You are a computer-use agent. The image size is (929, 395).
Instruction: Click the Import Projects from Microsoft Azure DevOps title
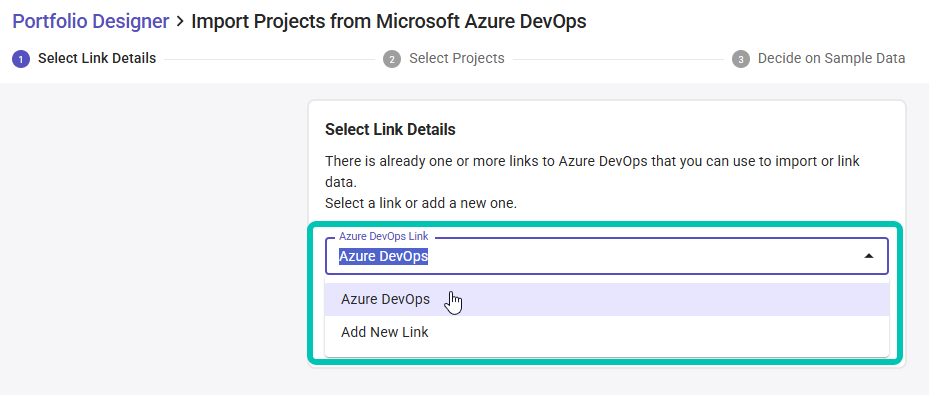[389, 22]
